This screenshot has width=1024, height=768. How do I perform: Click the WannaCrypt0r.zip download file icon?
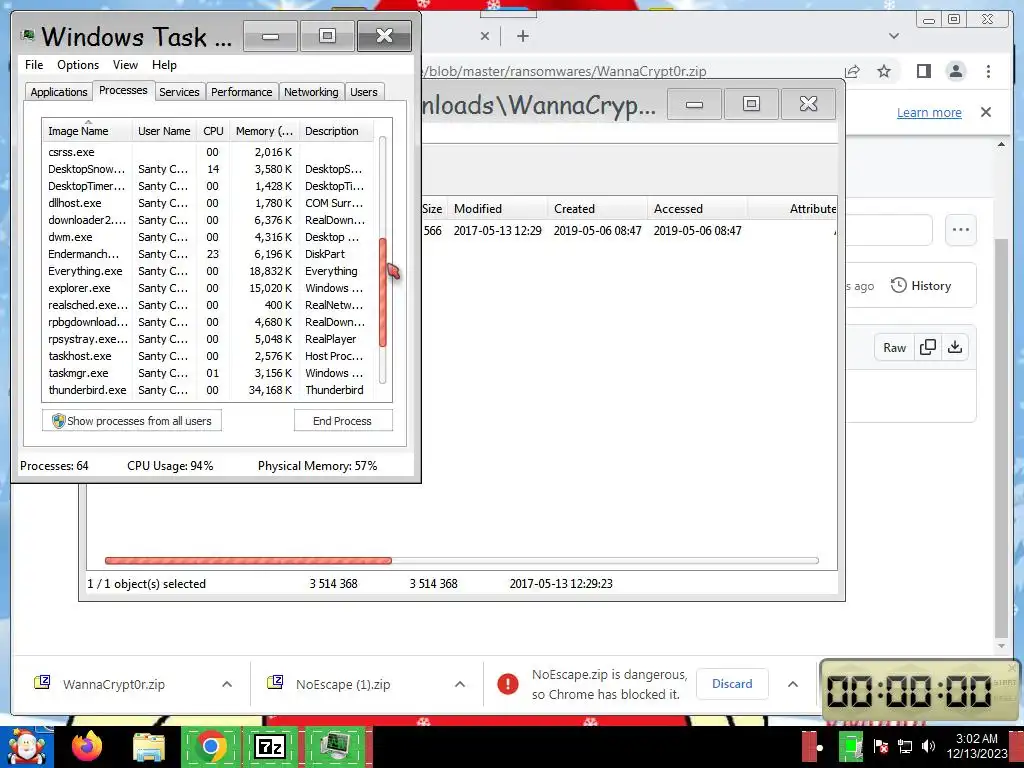pos(42,683)
